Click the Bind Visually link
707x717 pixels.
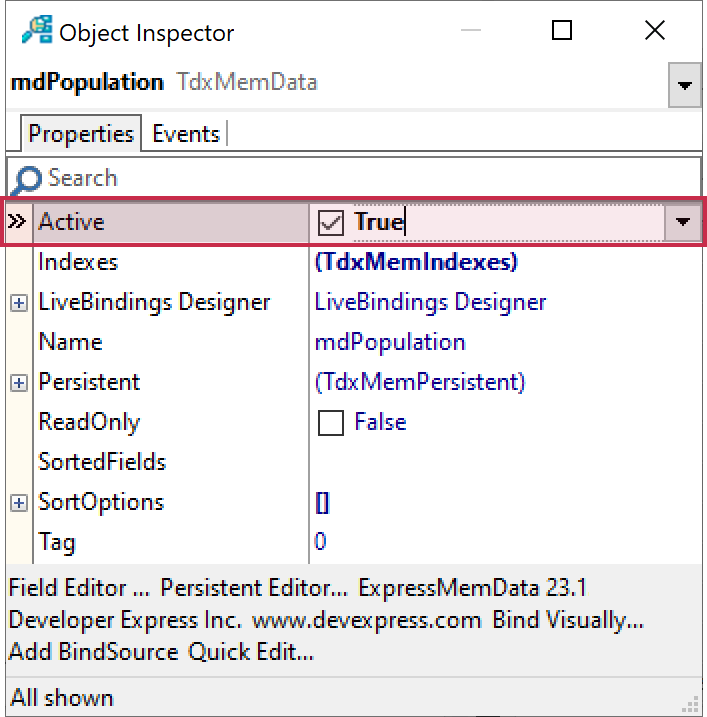(567, 620)
